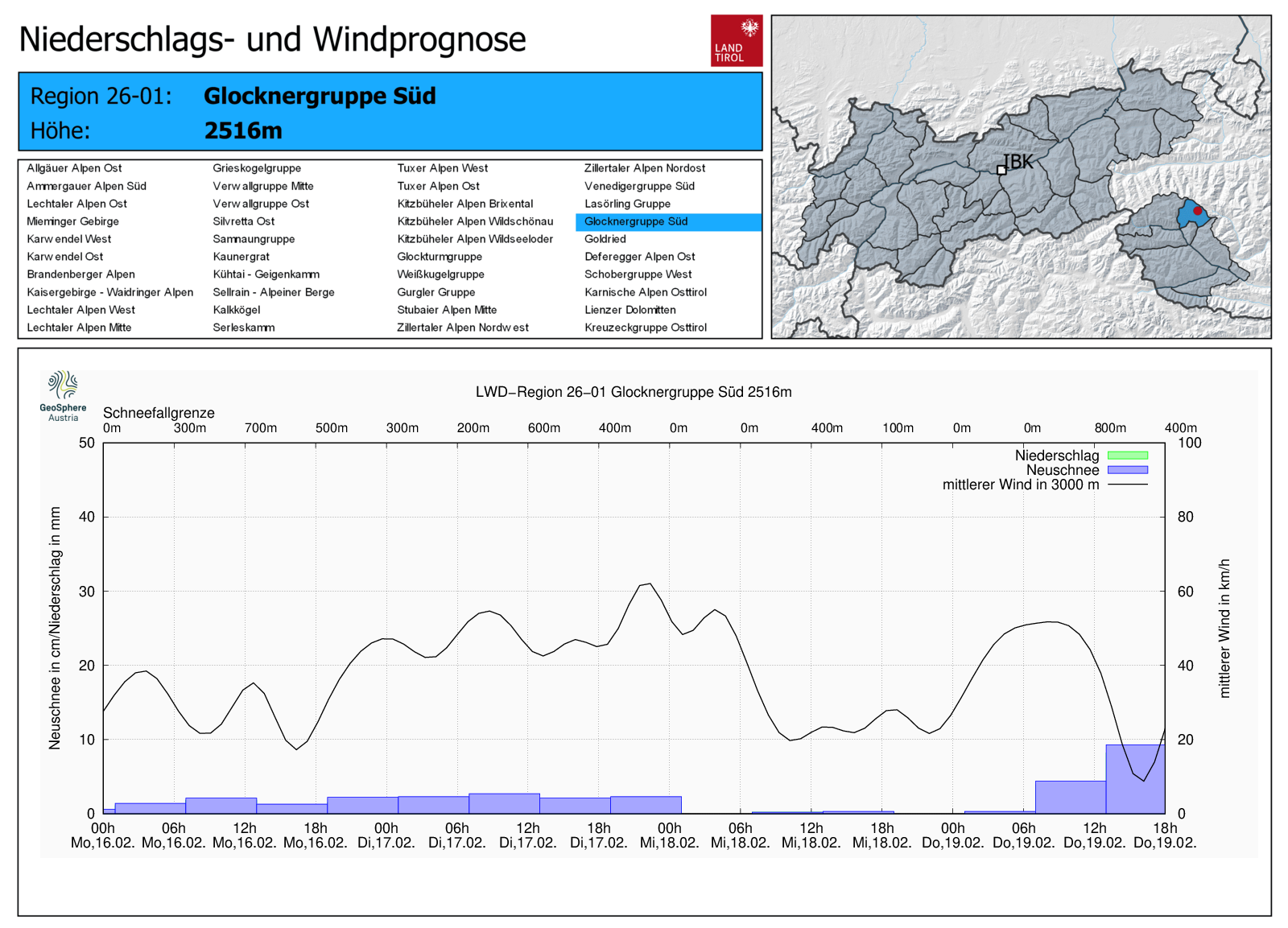This screenshot has height=928, width=1288.
Task: Choose Karwendel West region
Action: coord(69,239)
